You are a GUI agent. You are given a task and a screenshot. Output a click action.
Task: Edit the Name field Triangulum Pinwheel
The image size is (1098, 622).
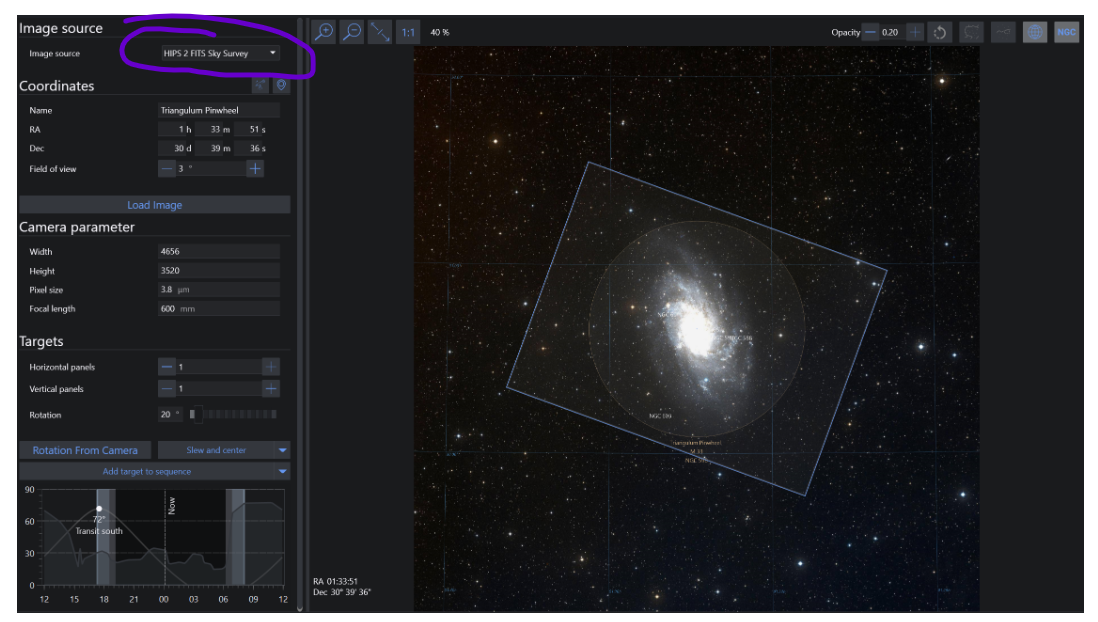[218, 110]
